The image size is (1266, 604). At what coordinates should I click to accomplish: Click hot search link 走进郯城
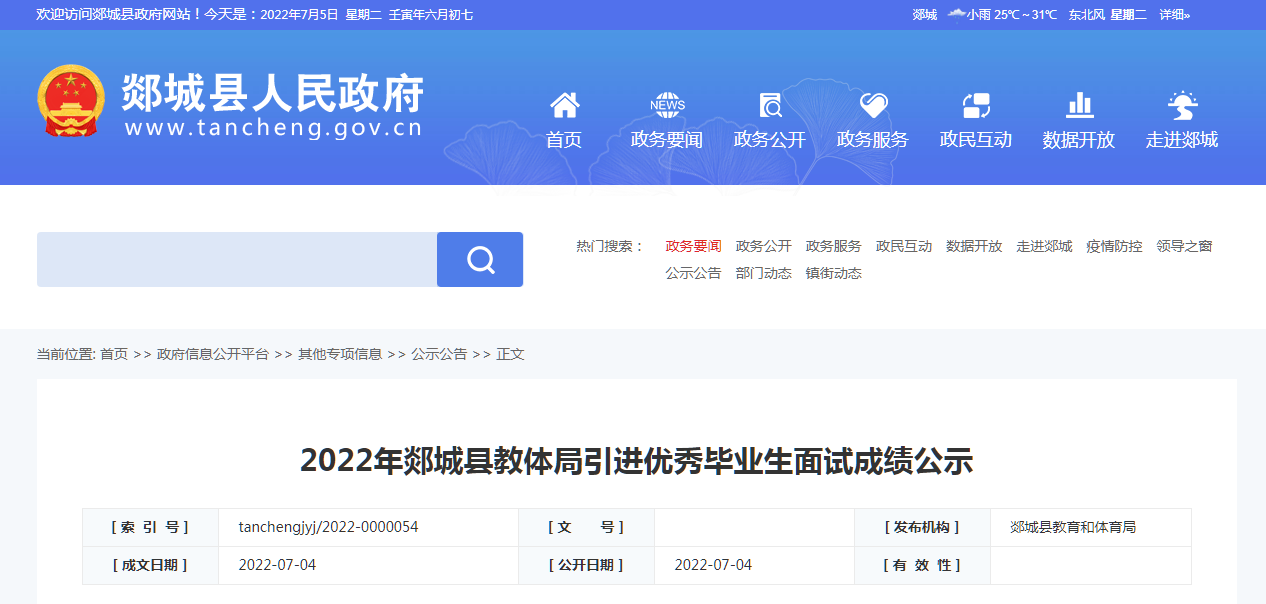tap(1044, 246)
